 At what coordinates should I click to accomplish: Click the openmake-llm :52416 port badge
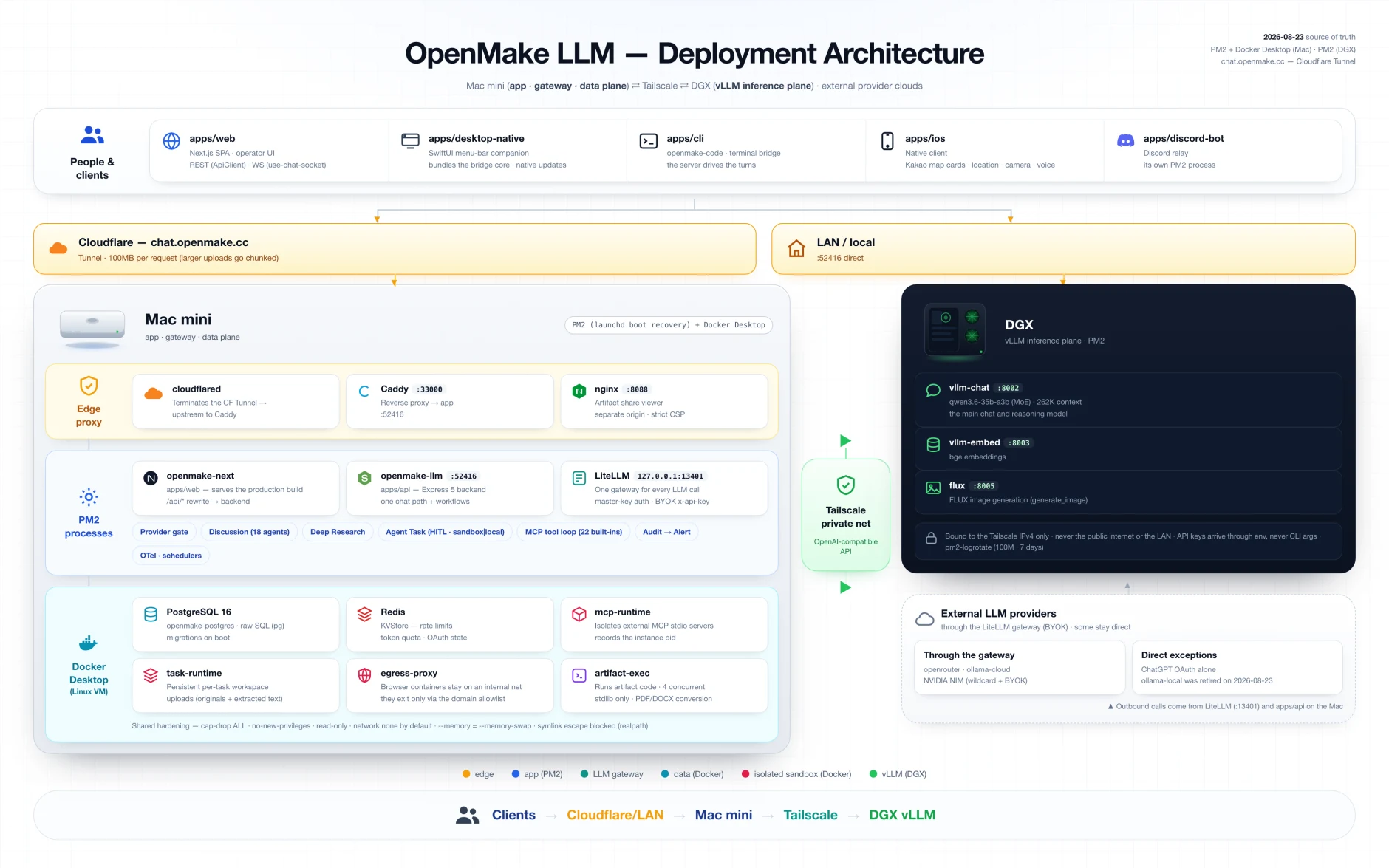(463, 476)
